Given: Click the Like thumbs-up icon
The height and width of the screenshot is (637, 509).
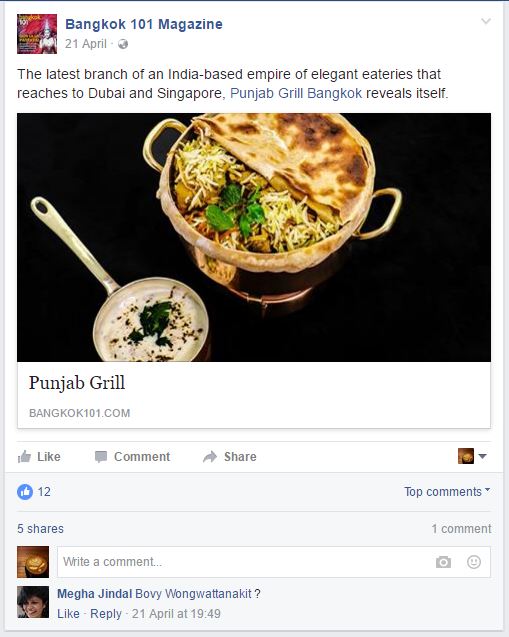Looking at the screenshot, I should [24, 457].
